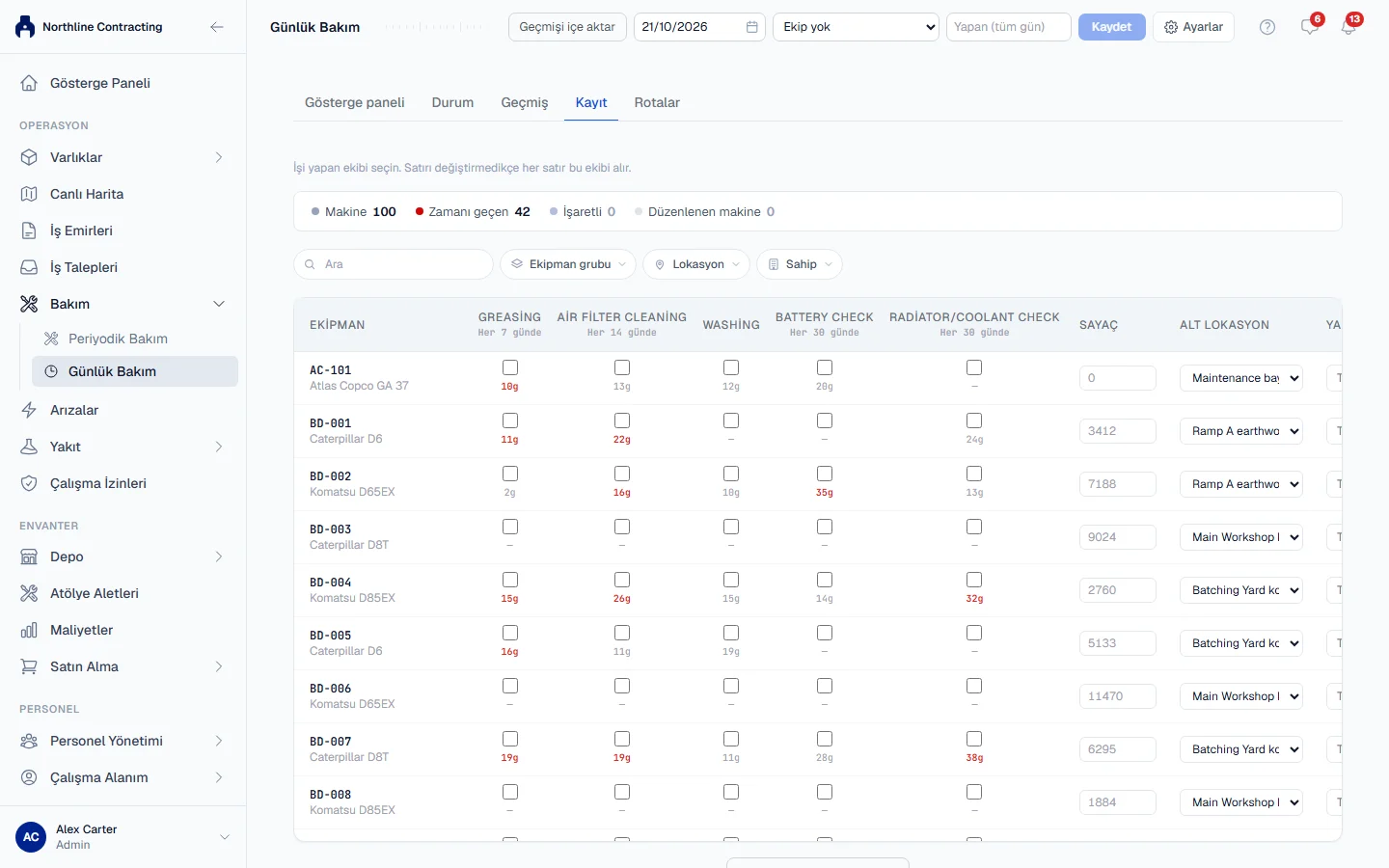
Task: Click the Varlıklar cube icon
Action: 29,157
